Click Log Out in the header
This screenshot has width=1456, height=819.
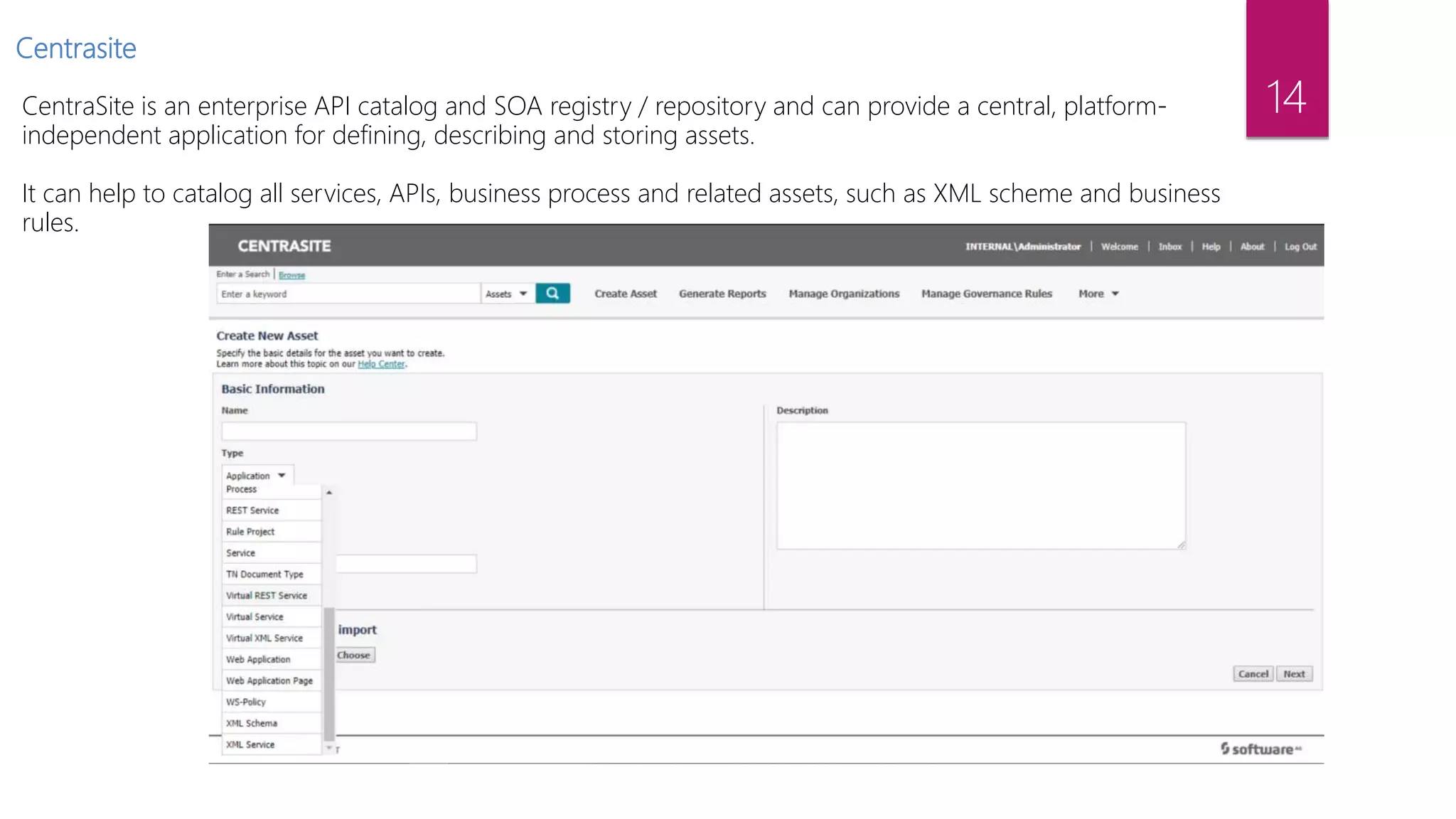(x=1300, y=247)
